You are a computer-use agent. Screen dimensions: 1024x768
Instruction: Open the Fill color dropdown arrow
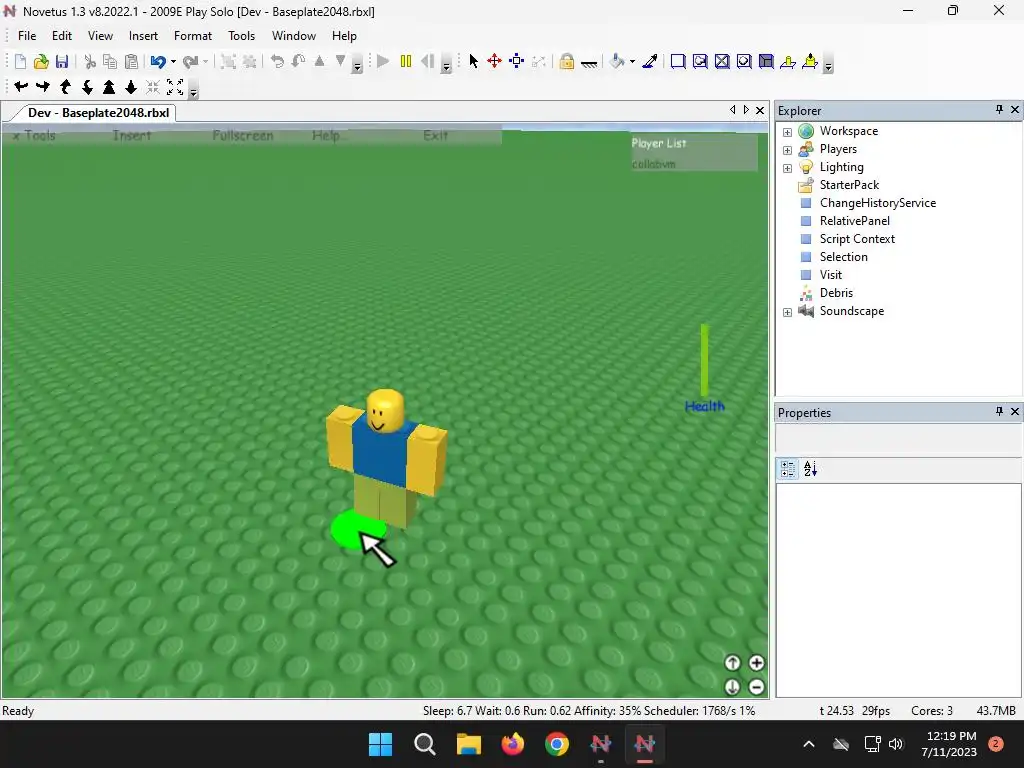[x=632, y=61]
